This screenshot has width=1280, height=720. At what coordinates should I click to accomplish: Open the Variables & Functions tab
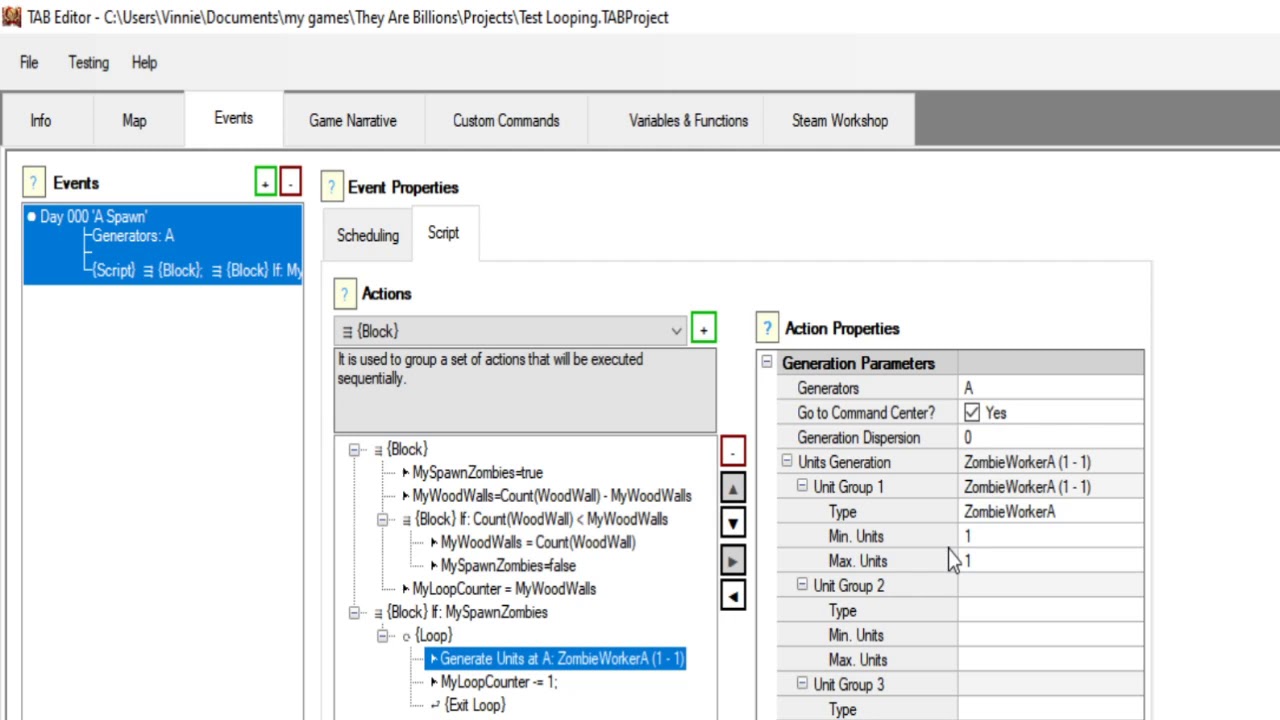[688, 120]
